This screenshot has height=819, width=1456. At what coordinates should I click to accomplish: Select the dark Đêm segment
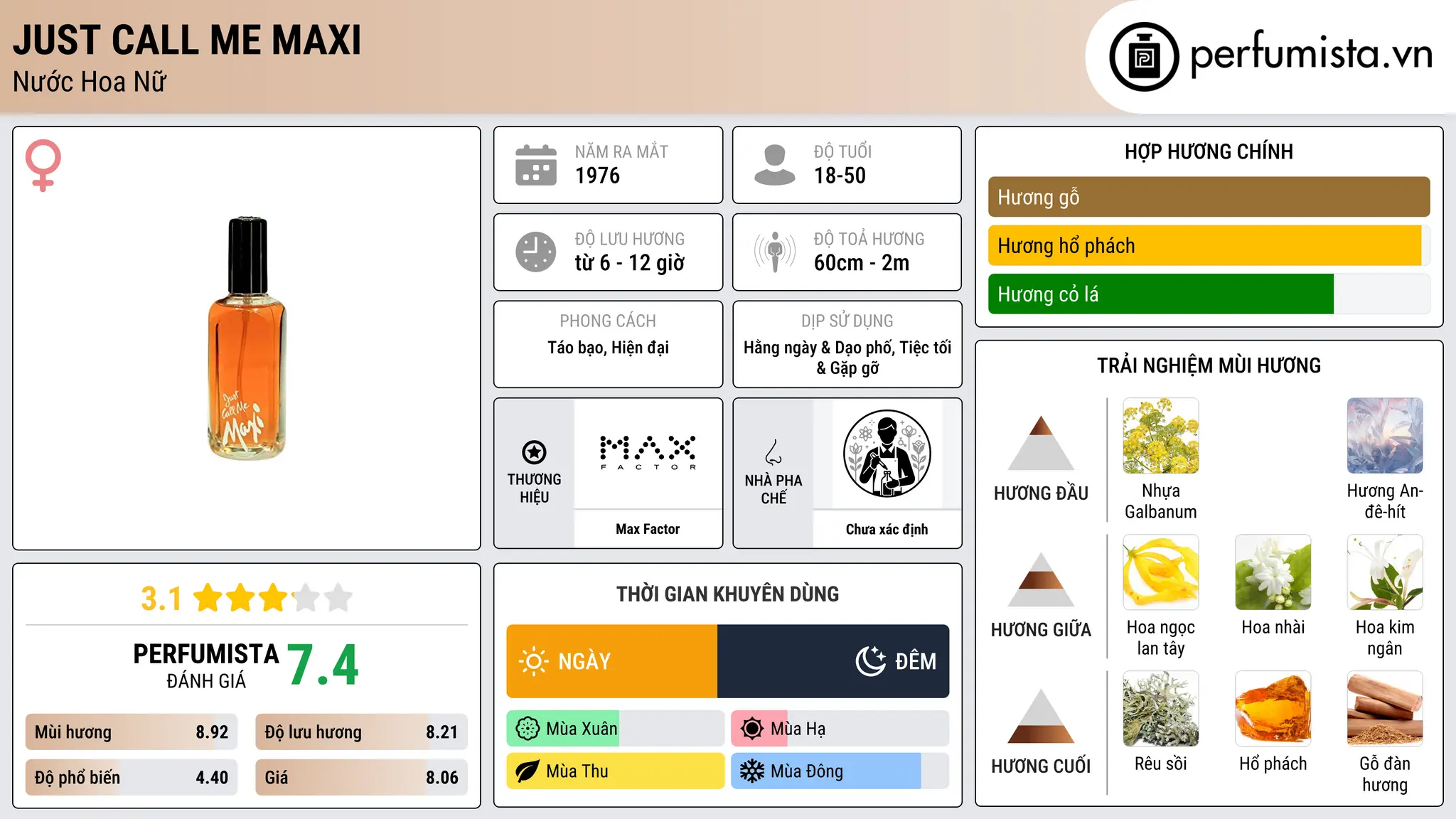pyautogui.click(x=833, y=661)
